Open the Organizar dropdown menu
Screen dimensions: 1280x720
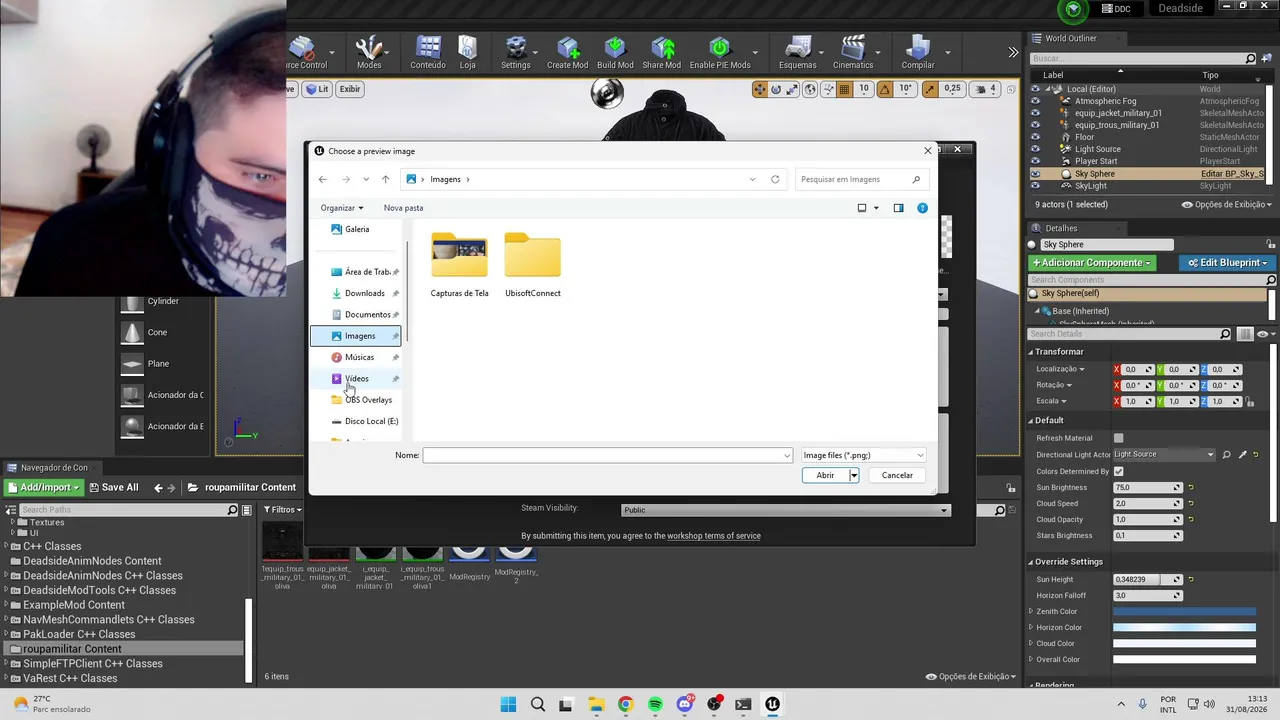(x=342, y=208)
